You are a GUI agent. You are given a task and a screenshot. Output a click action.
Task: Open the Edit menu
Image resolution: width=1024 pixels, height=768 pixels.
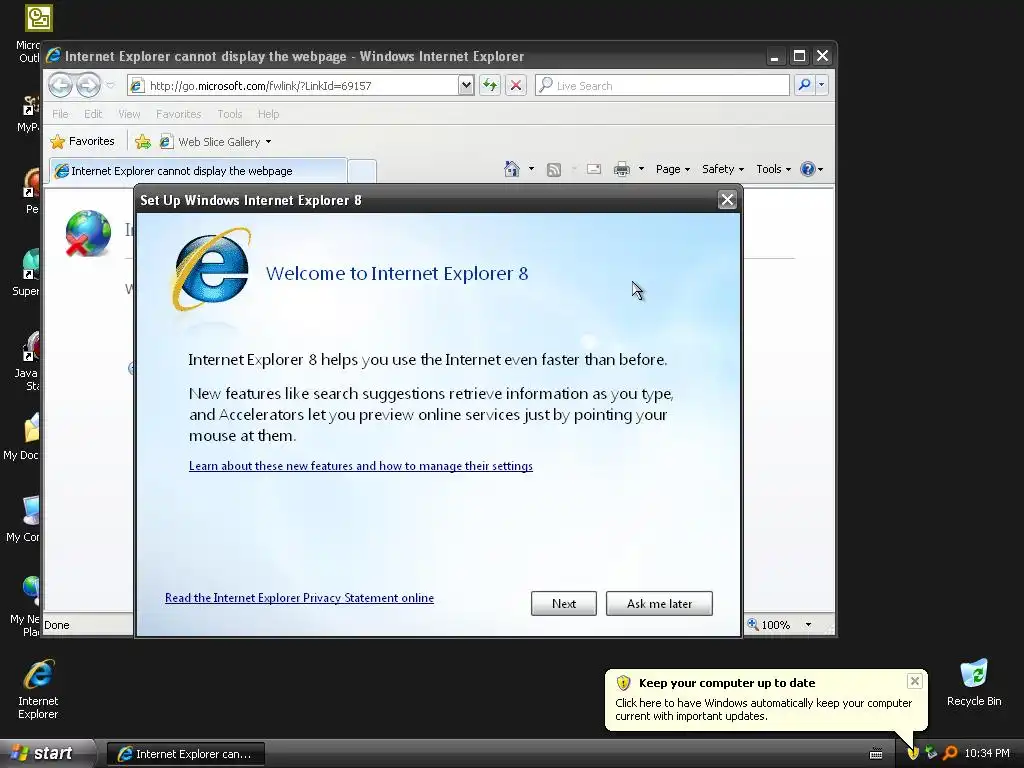tap(93, 114)
